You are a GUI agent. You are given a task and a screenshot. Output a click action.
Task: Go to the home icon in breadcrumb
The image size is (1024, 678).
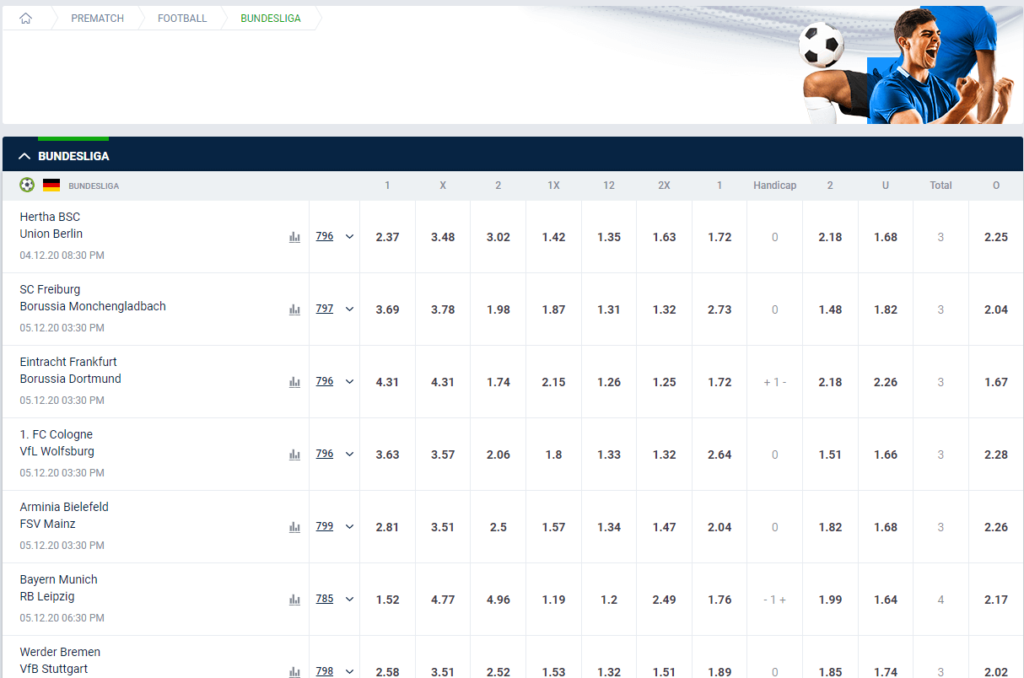point(25,18)
